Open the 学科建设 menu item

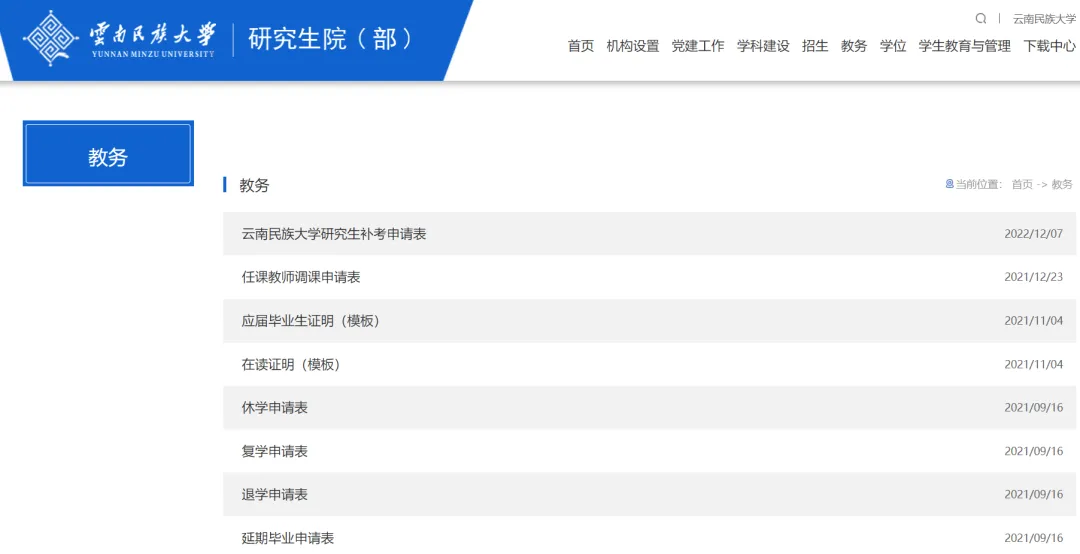point(763,46)
